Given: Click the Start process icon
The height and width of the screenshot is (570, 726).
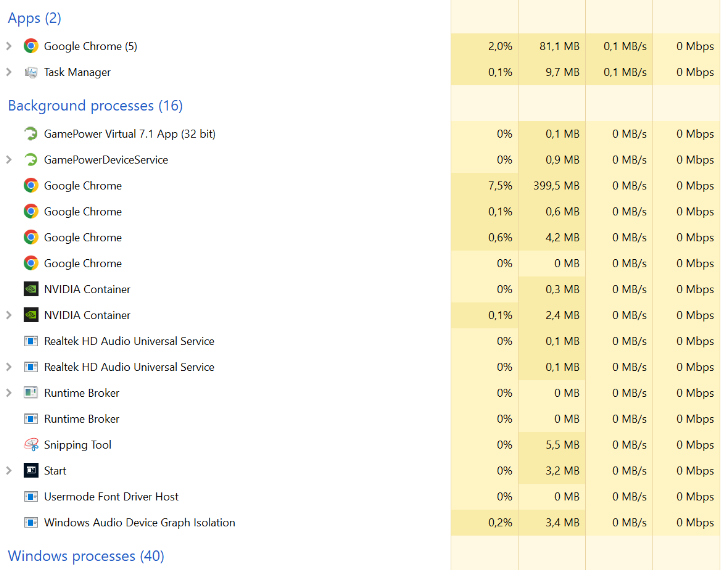Looking at the screenshot, I should (x=31, y=470).
